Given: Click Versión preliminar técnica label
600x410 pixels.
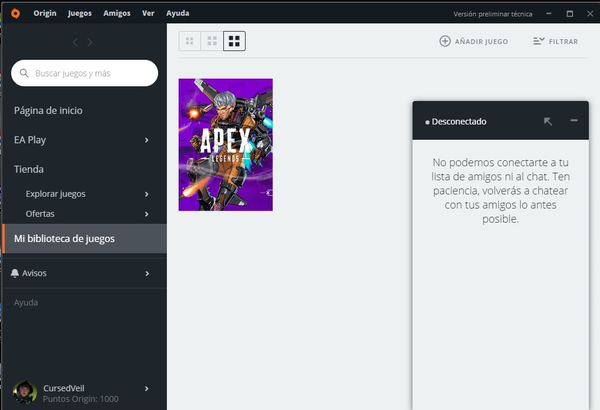Looking at the screenshot, I should [x=493, y=14].
